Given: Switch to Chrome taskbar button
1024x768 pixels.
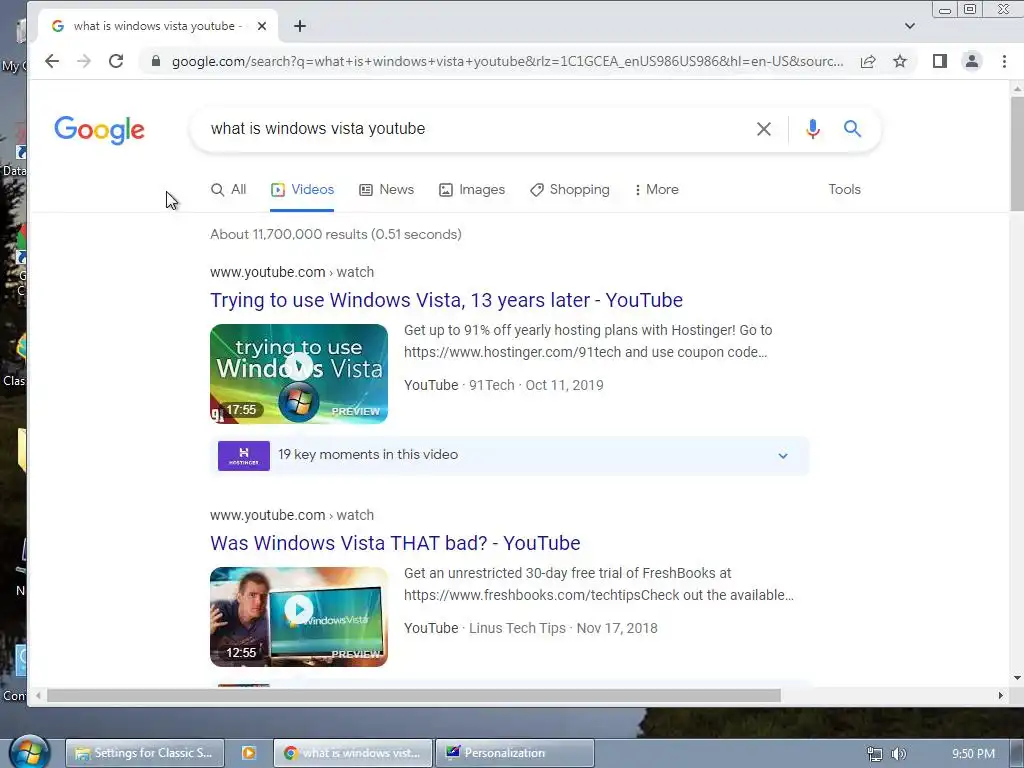Looking at the screenshot, I should (x=353, y=753).
